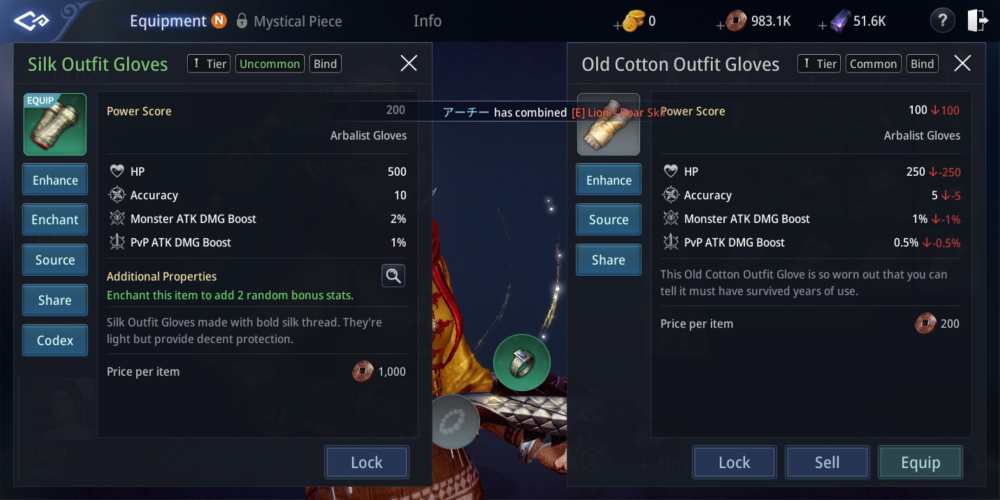Image resolution: width=1000 pixels, height=500 pixels.
Task: Open the Info tab
Action: (427, 21)
